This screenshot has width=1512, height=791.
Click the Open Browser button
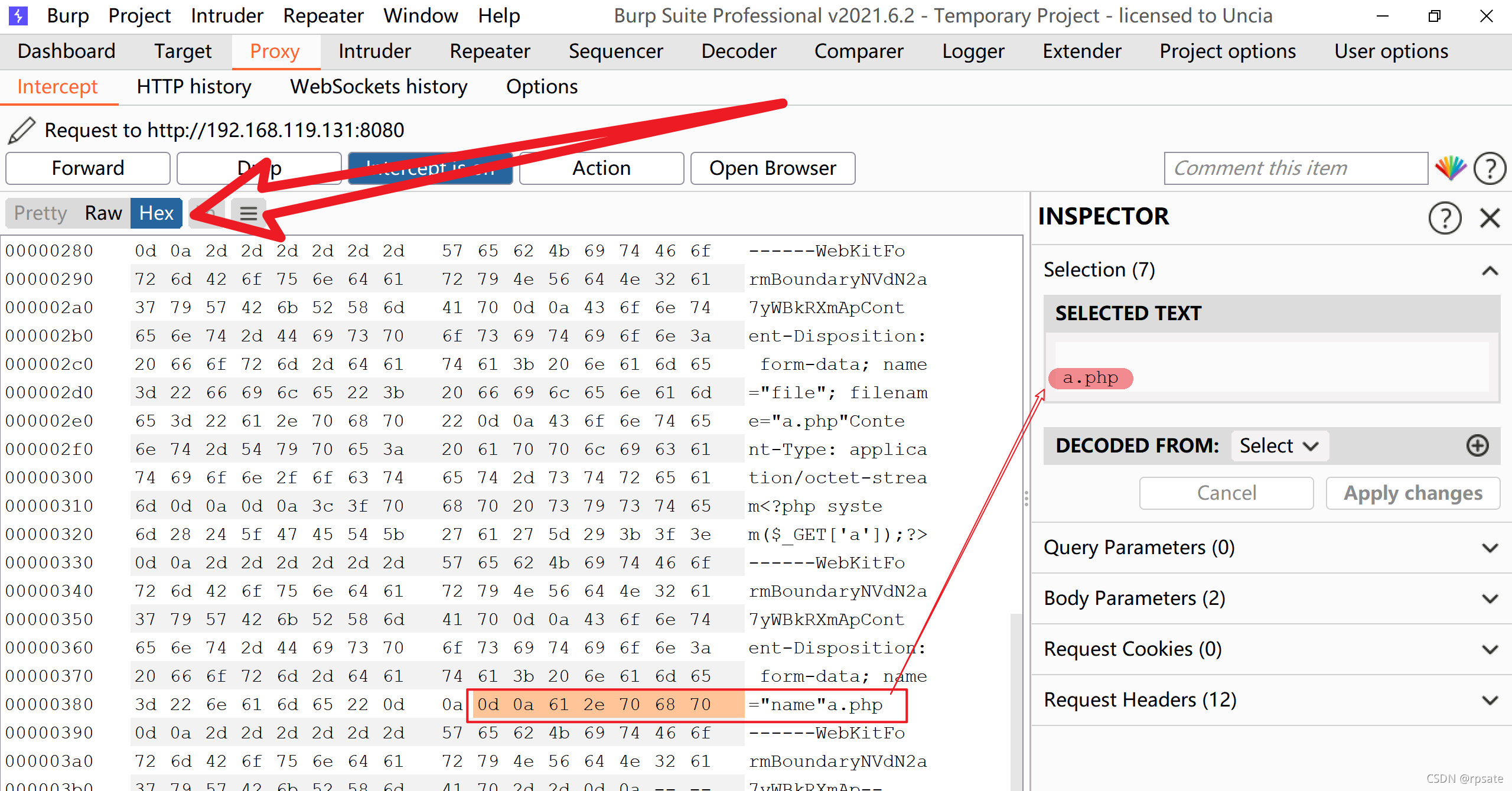[x=773, y=169]
